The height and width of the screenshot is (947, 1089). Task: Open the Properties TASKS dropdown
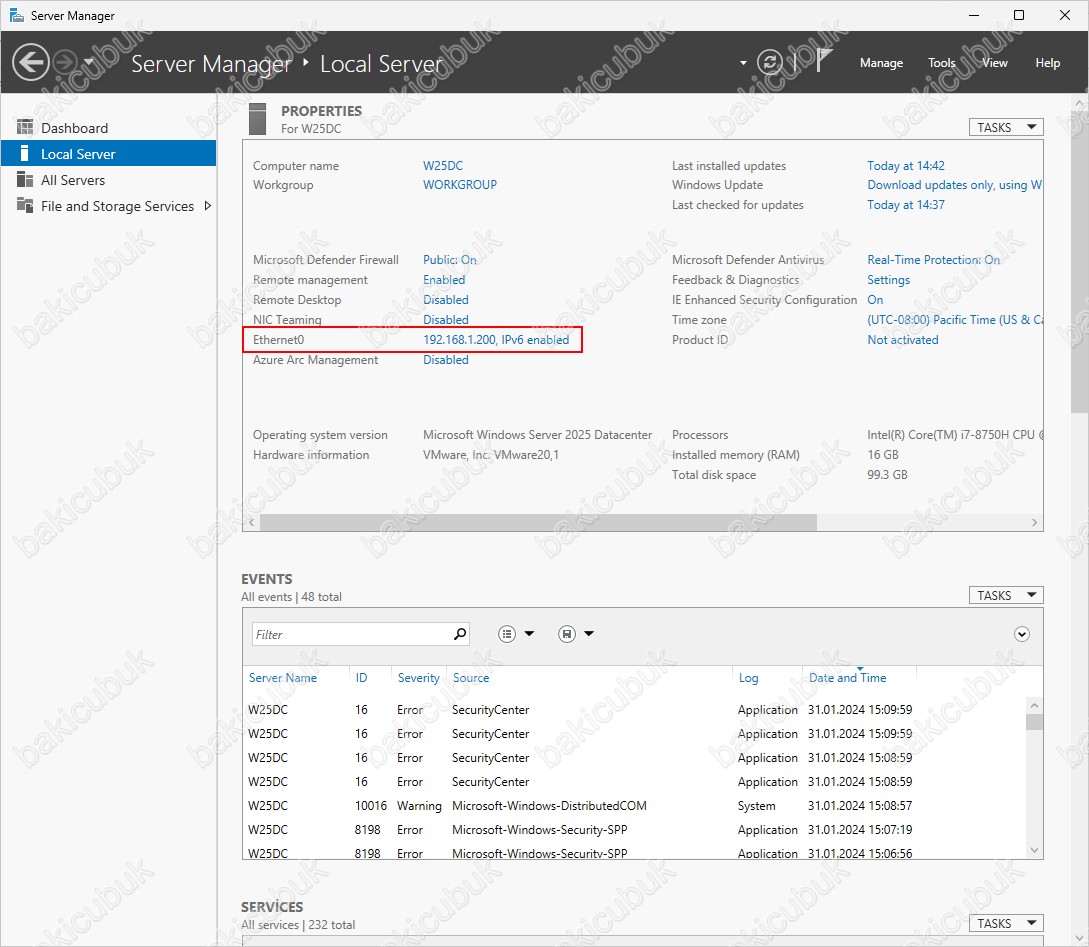point(1006,127)
